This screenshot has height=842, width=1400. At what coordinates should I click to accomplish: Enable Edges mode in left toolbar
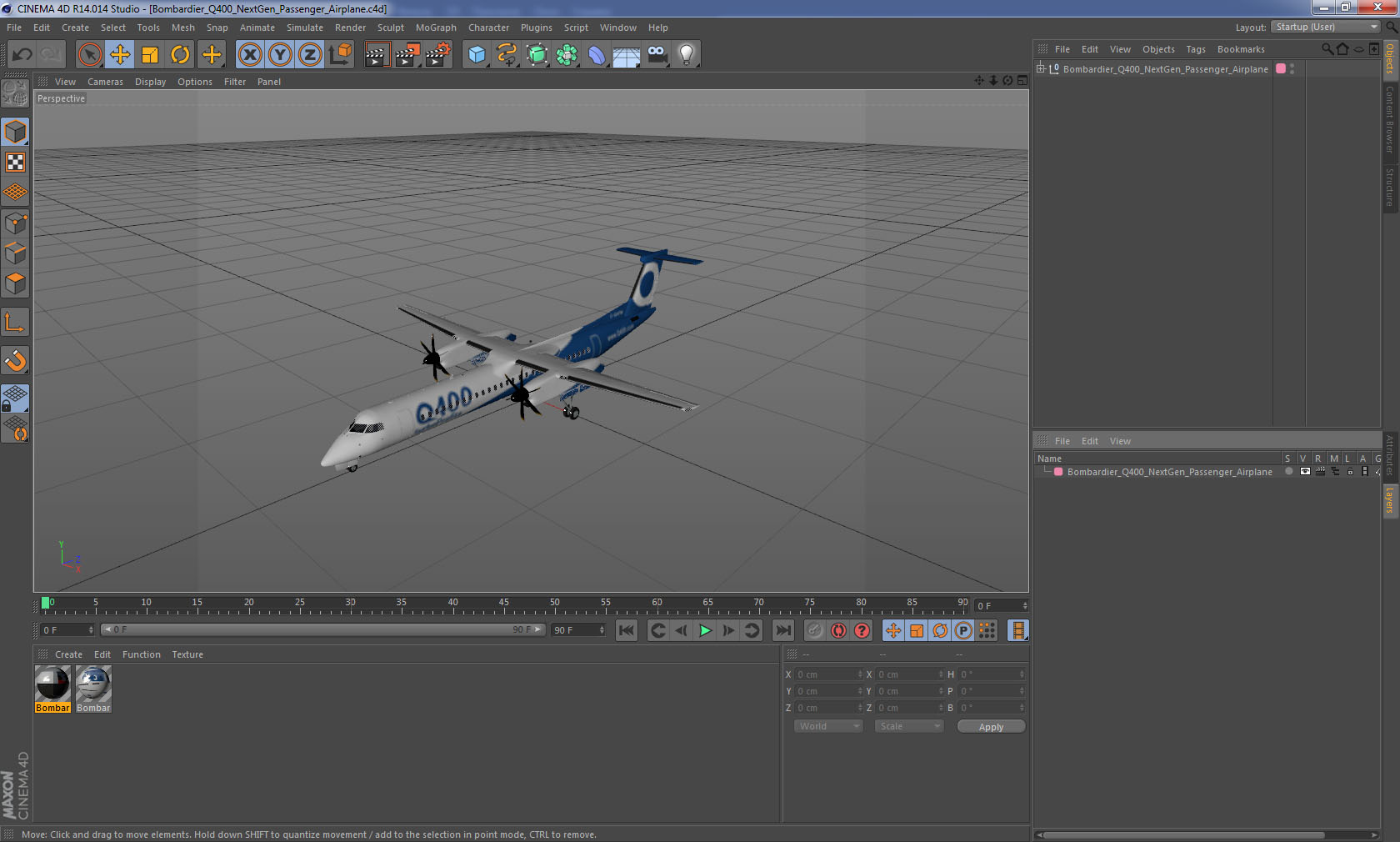pos(15,253)
